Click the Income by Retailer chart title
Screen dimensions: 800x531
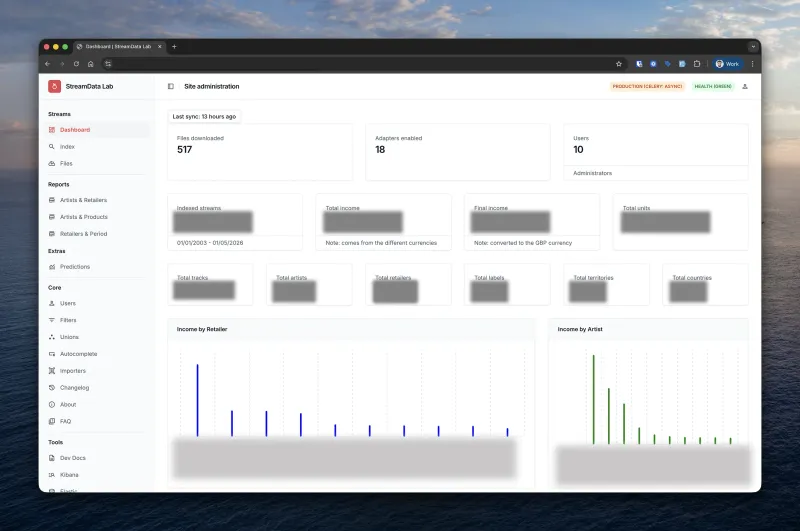(x=202, y=330)
